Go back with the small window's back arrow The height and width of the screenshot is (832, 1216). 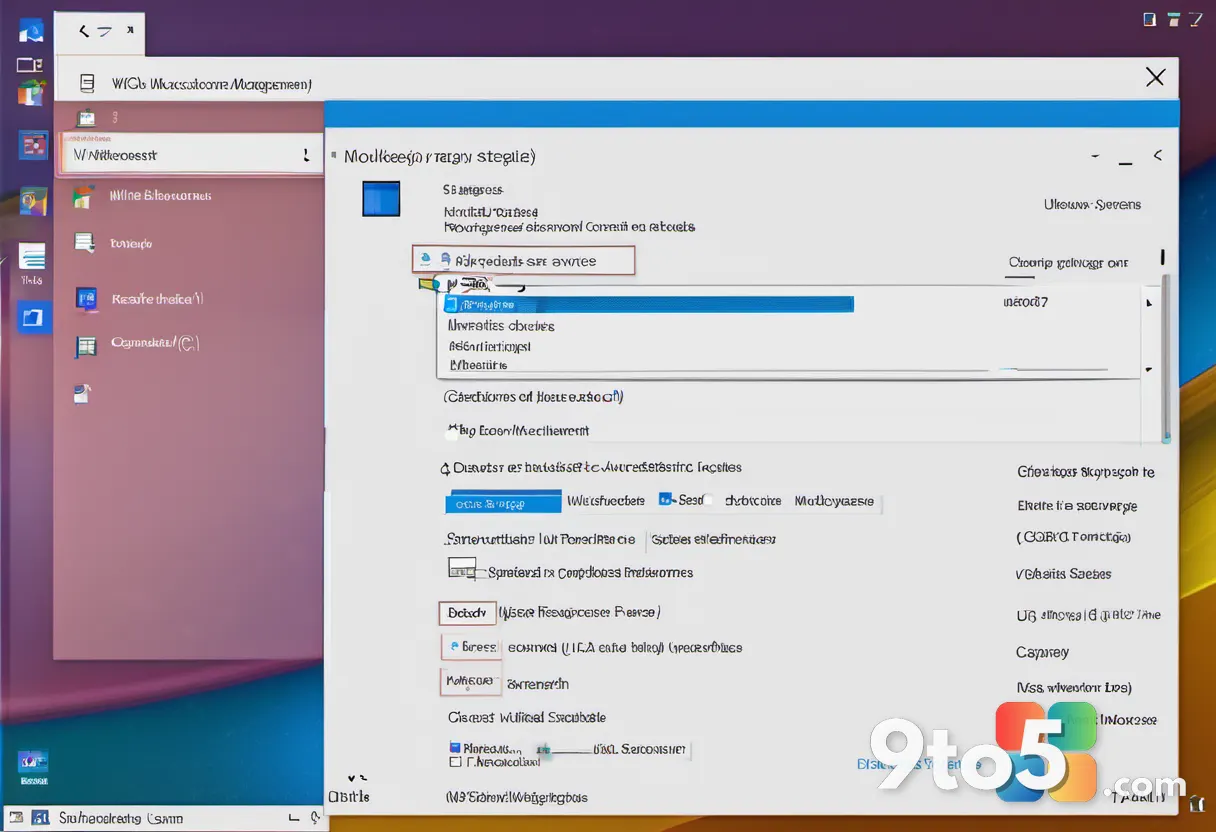click(85, 31)
